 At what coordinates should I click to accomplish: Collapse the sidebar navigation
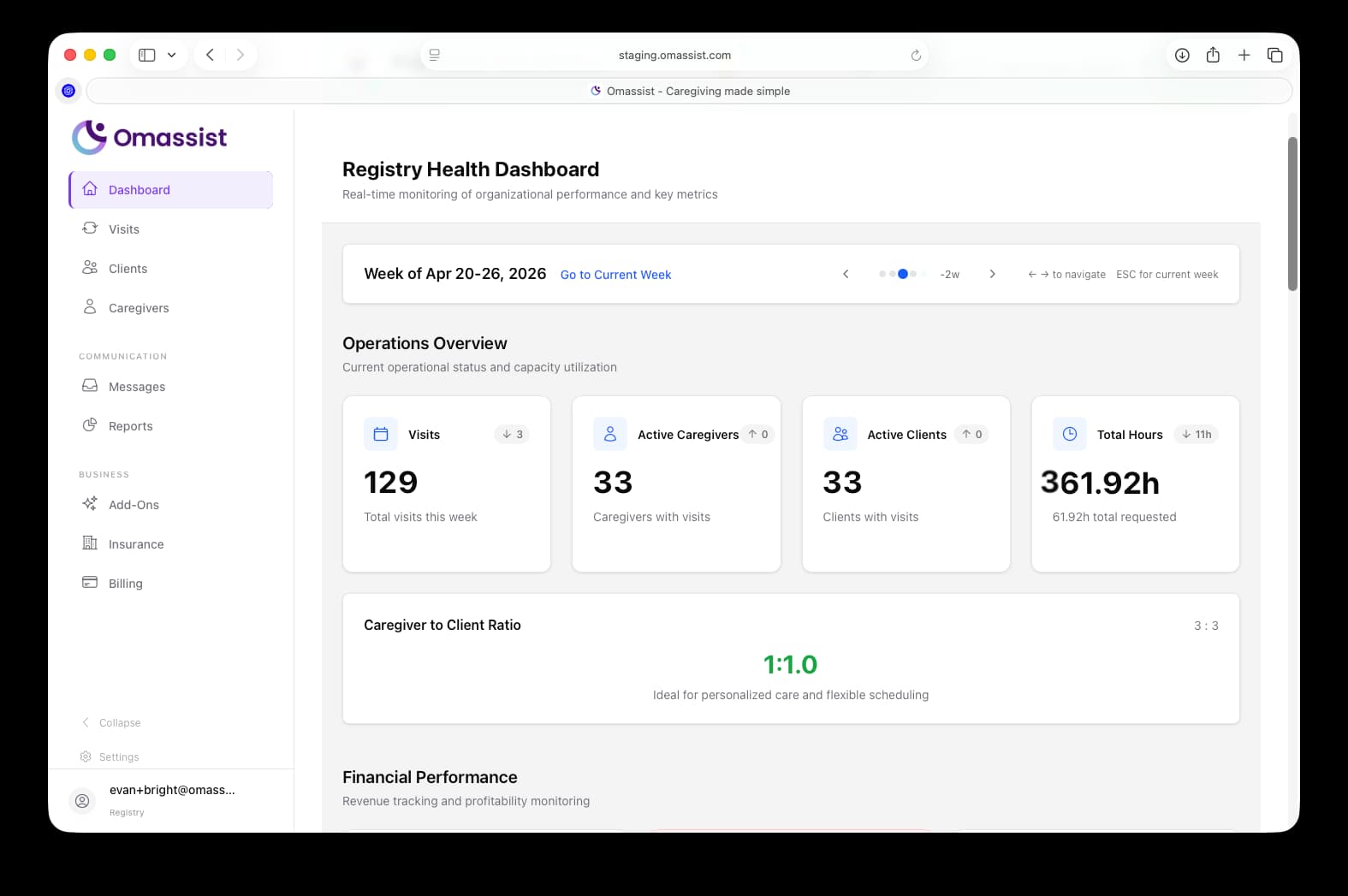coord(111,722)
